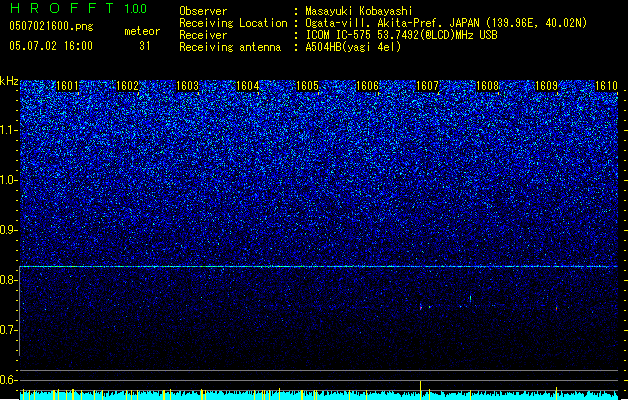Click the ICOM IC-575 receiver text

tap(401, 35)
